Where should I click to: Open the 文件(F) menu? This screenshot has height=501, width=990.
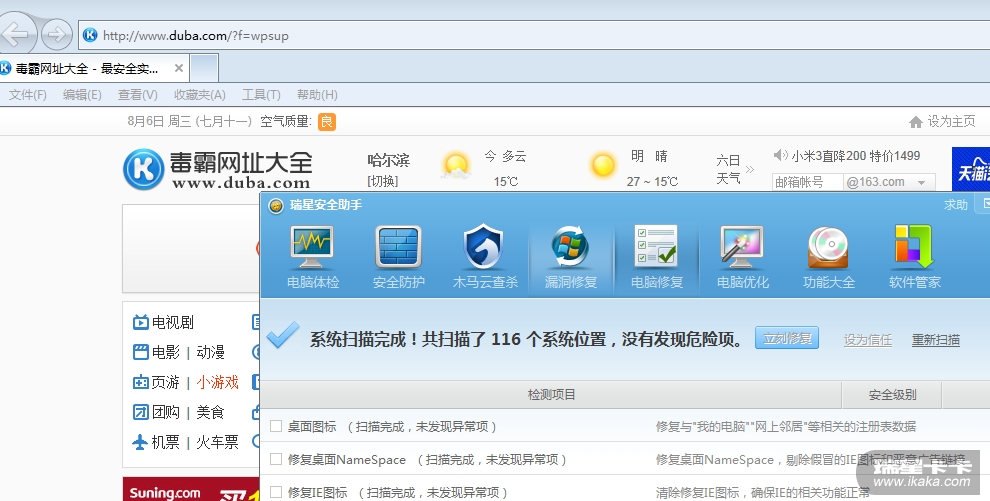28,95
